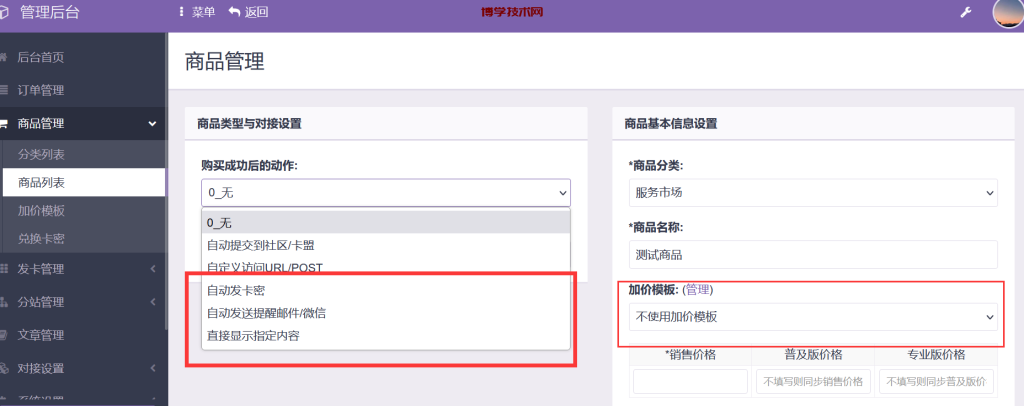Choose 直接显示指定内容 option
Viewport: 1024px width, 406px height.
tap(253, 336)
